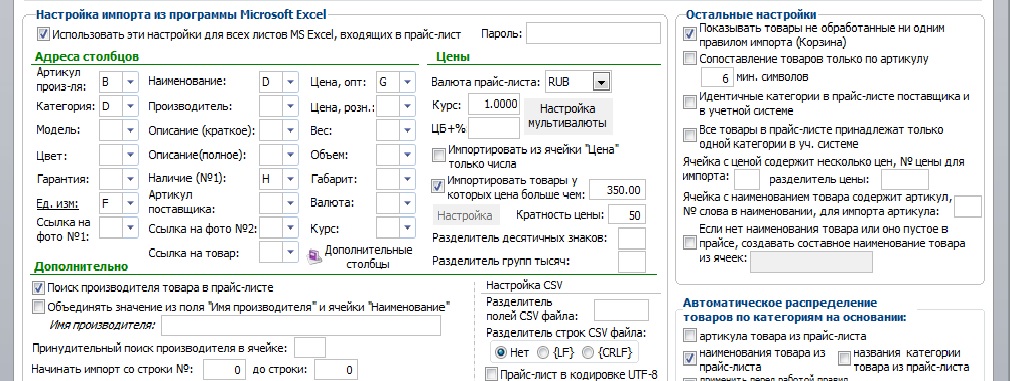Enable distribution by product article

pos(690,336)
